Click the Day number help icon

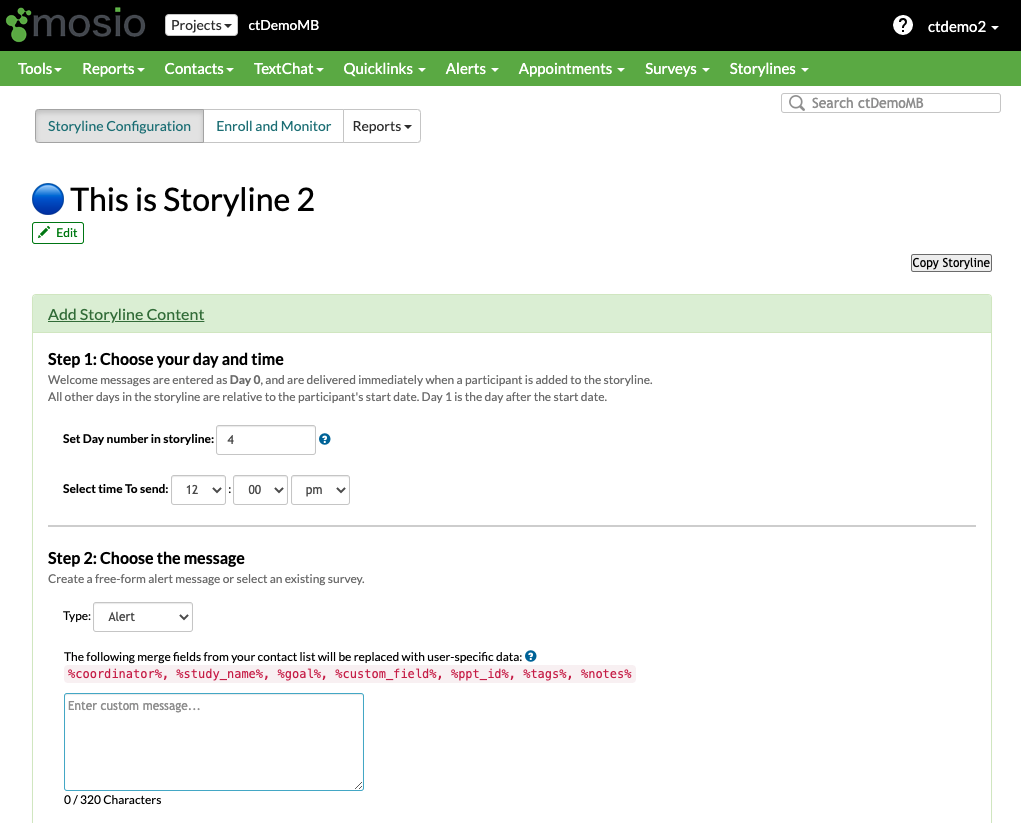point(324,439)
